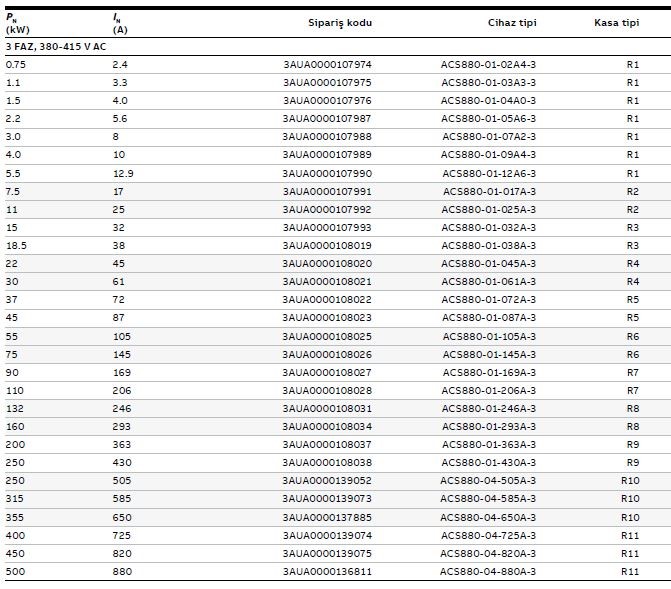The height and width of the screenshot is (589, 671).
Task: Select device type ACS880-01-169A-3
Action: click(489, 372)
